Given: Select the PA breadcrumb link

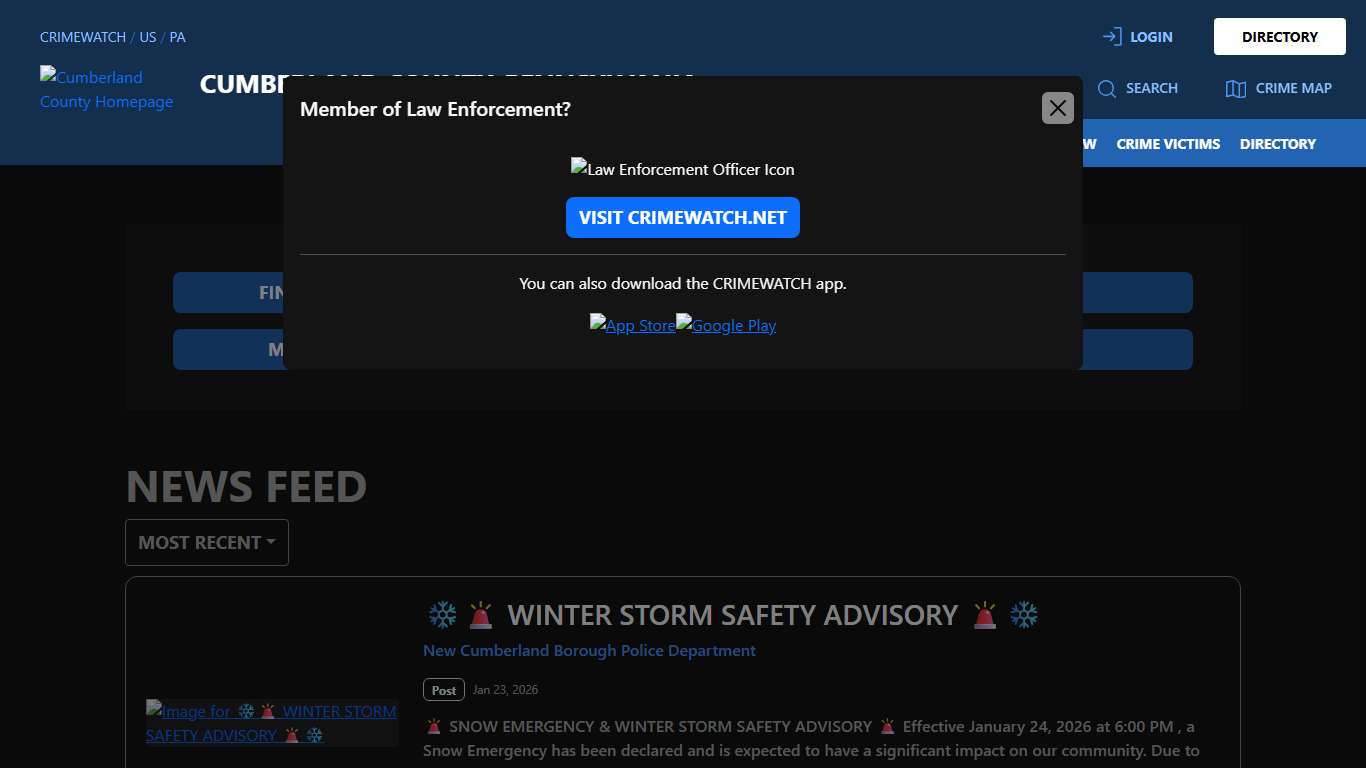Looking at the screenshot, I should click(x=177, y=37).
